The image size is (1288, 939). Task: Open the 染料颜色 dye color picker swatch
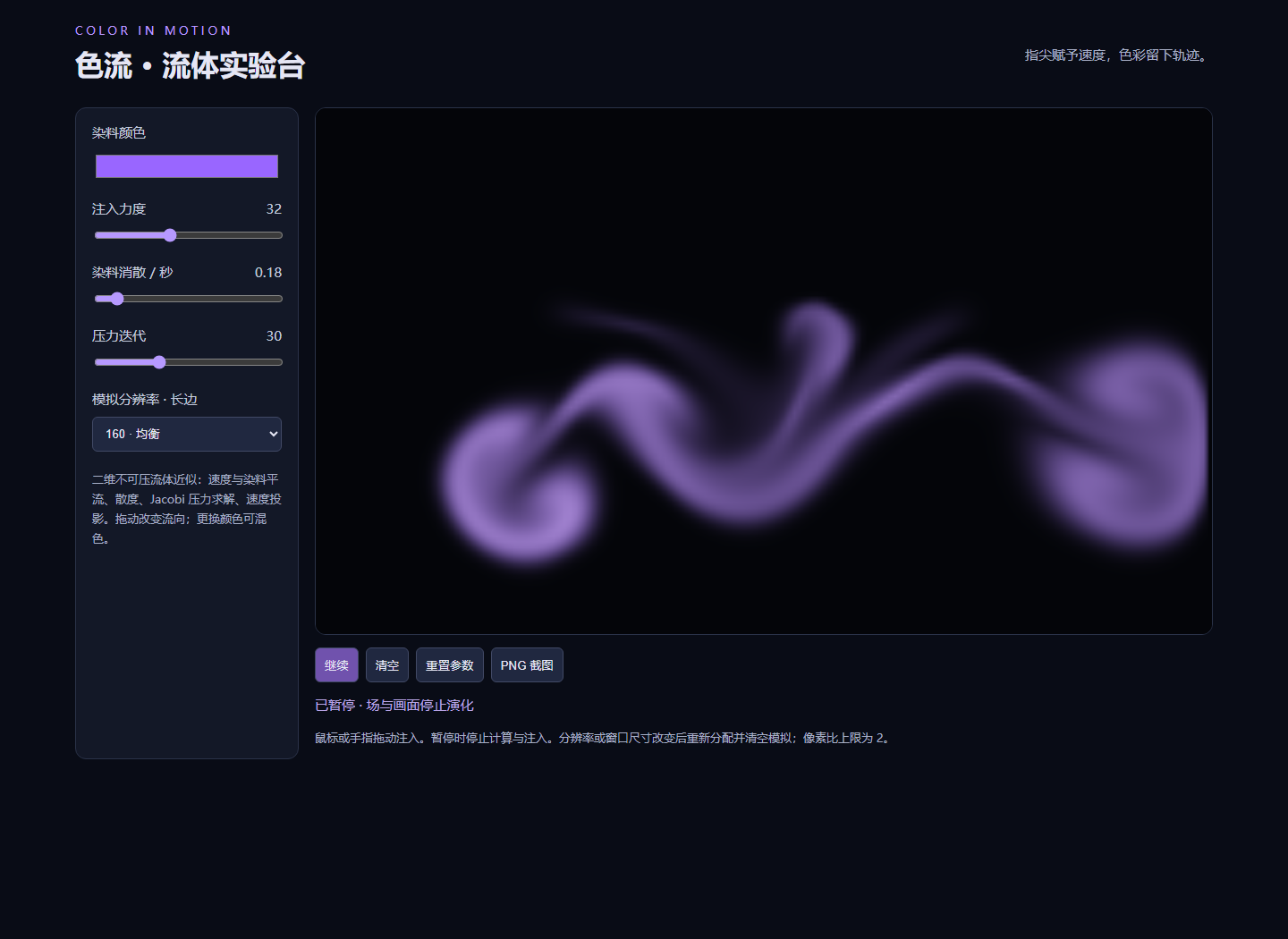[x=187, y=166]
